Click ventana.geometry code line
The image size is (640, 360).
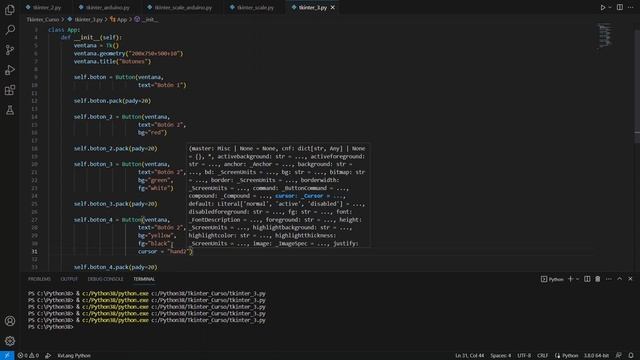coord(129,53)
